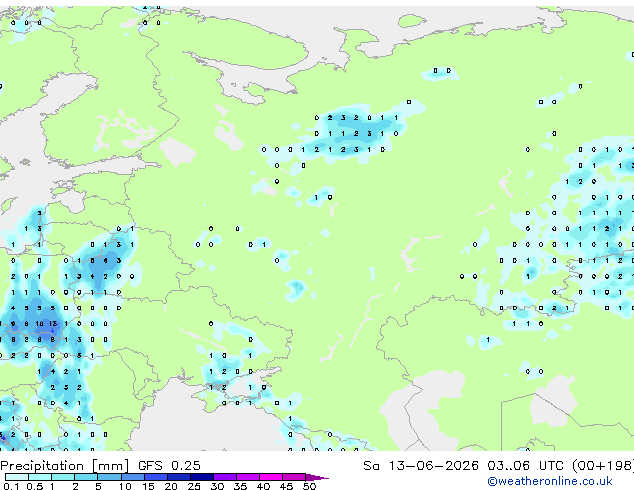
Task: Click the "13" precipitation value on the map
Action: 53,324
